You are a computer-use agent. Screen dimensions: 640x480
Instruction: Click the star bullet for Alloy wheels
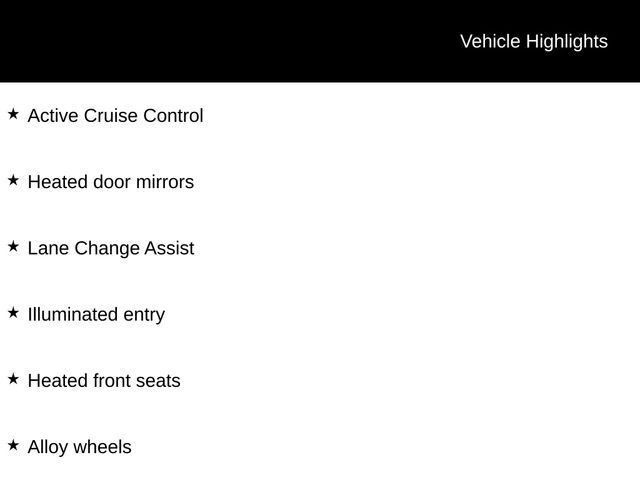(13, 444)
